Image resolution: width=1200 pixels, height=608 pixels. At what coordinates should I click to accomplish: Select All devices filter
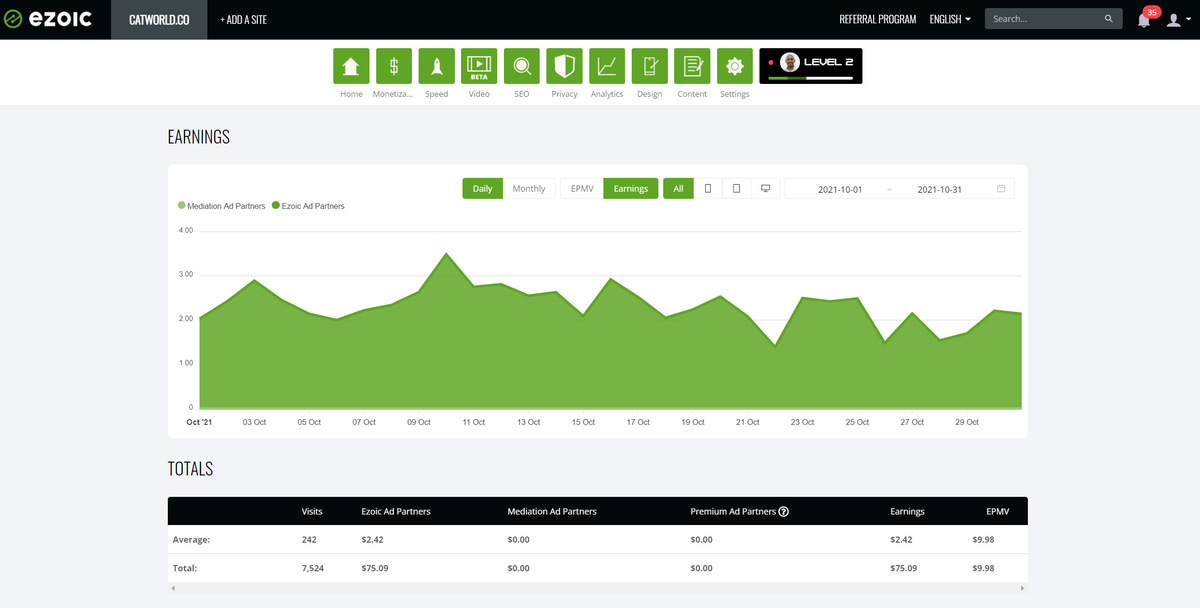tap(678, 188)
